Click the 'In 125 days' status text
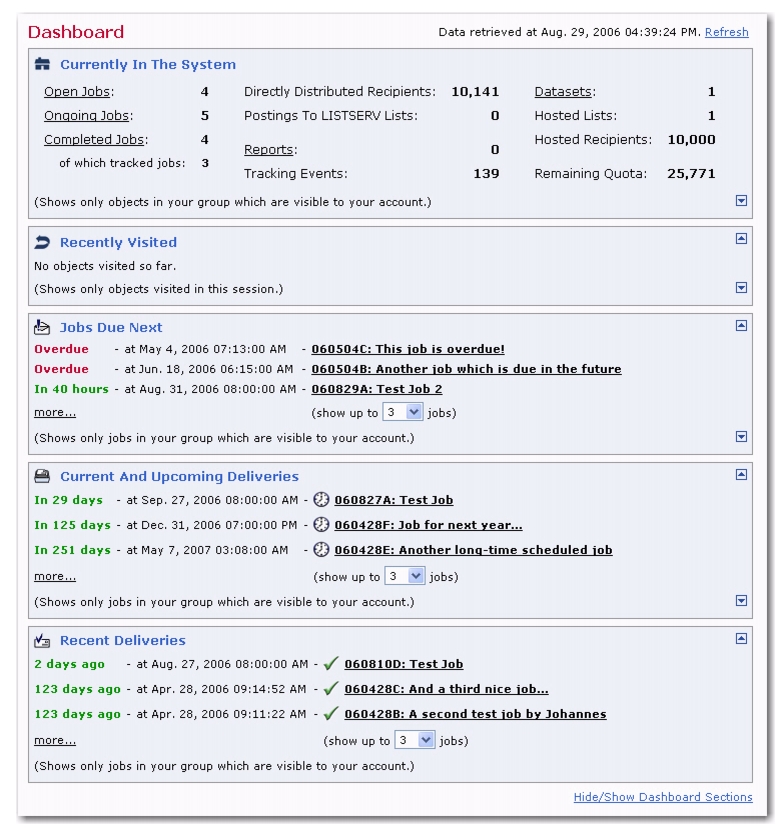The image size is (782, 836). point(72,525)
